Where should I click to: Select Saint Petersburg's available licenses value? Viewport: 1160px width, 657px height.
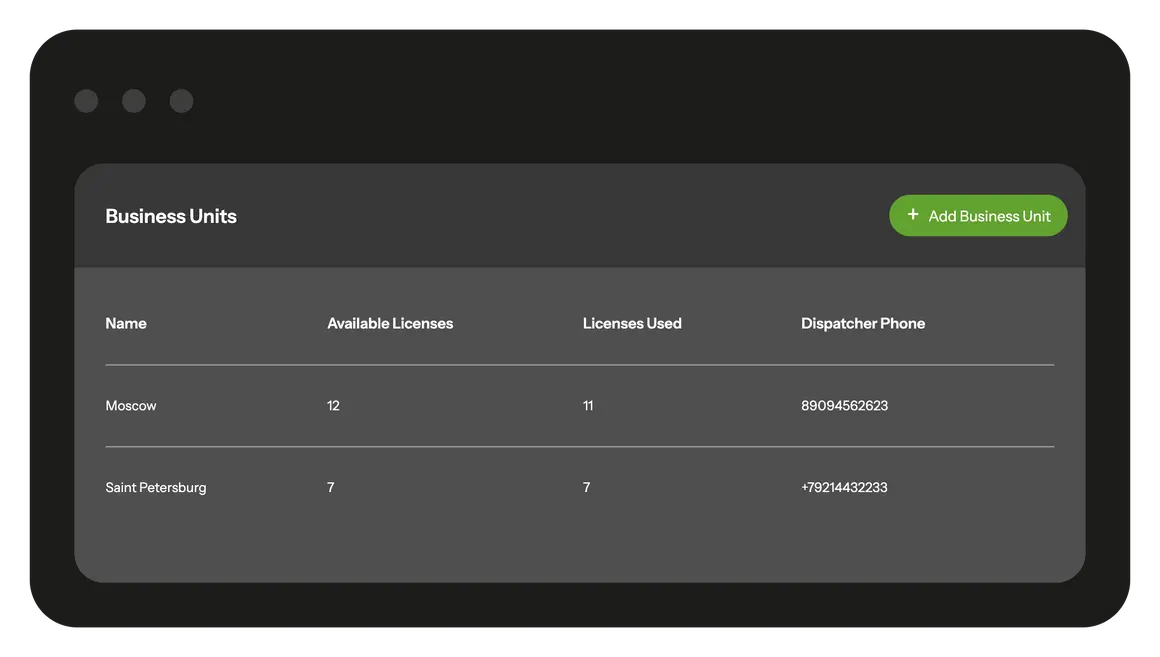point(331,488)
